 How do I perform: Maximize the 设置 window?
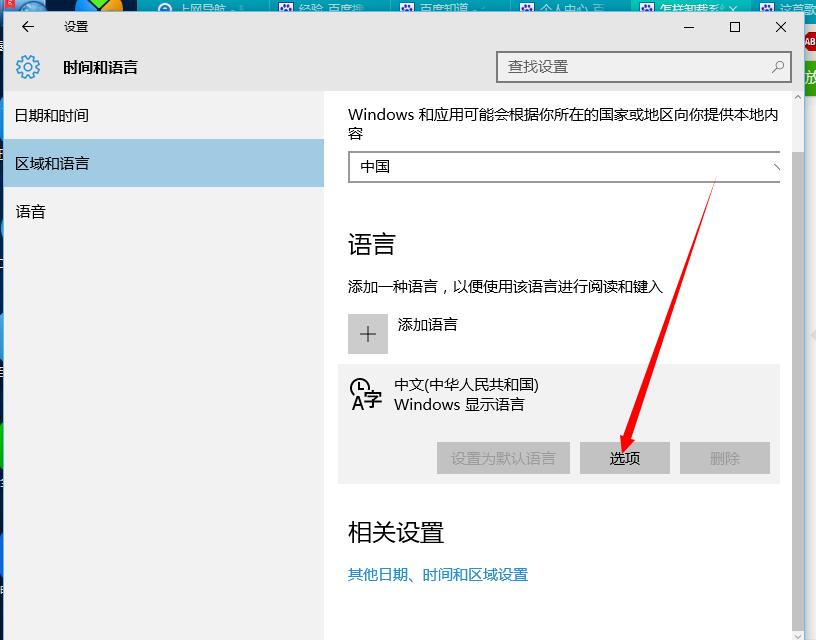tap(735, 27)
